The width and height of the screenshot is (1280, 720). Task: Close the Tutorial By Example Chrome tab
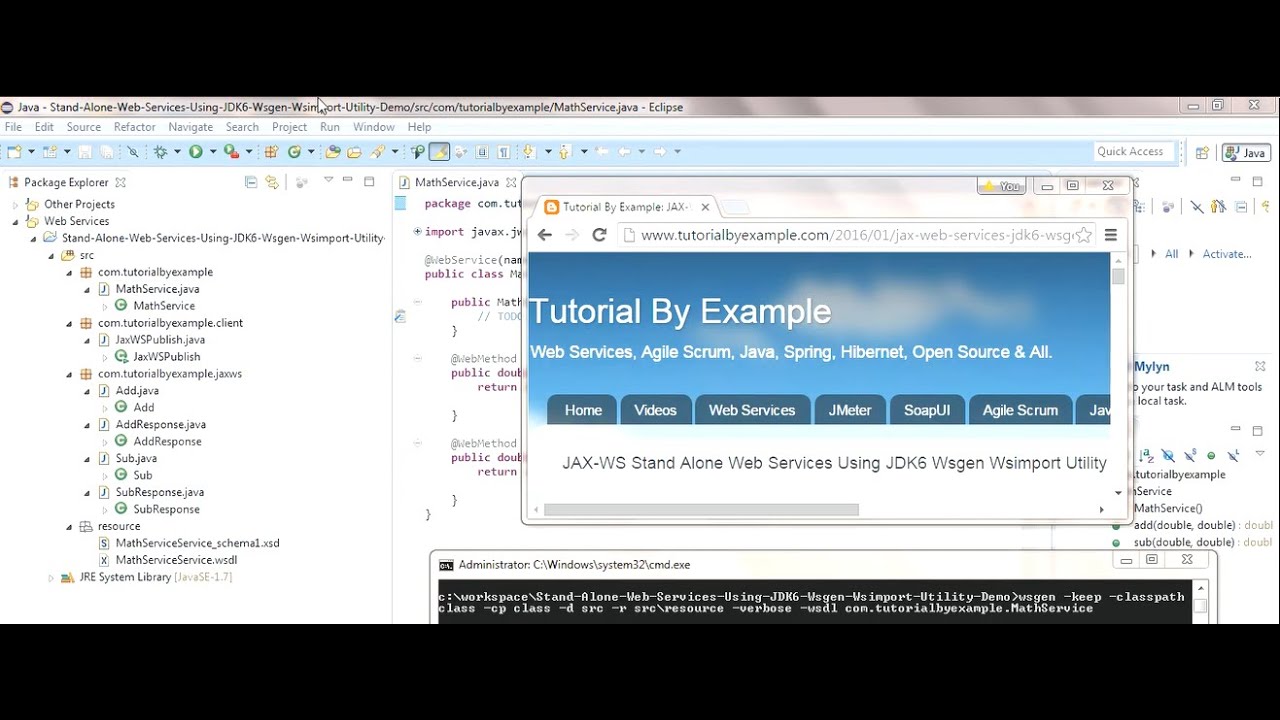[705, 207]
